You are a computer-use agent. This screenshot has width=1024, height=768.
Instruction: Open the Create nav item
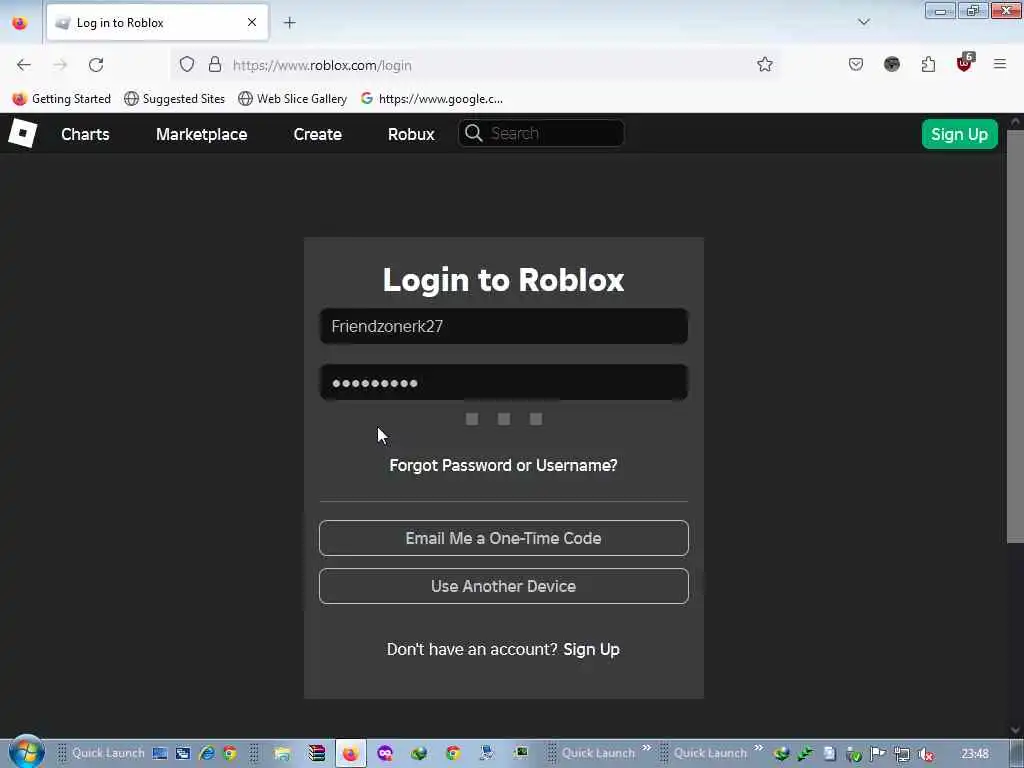(317, 135)
